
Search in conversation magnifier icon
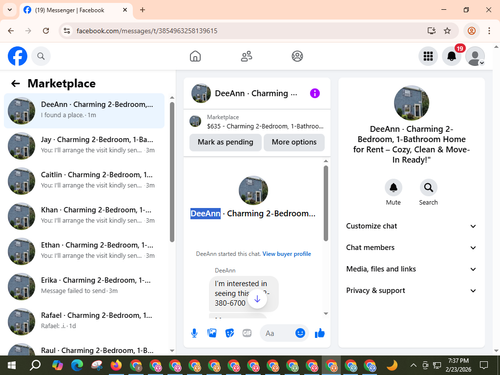pos(428,188)
